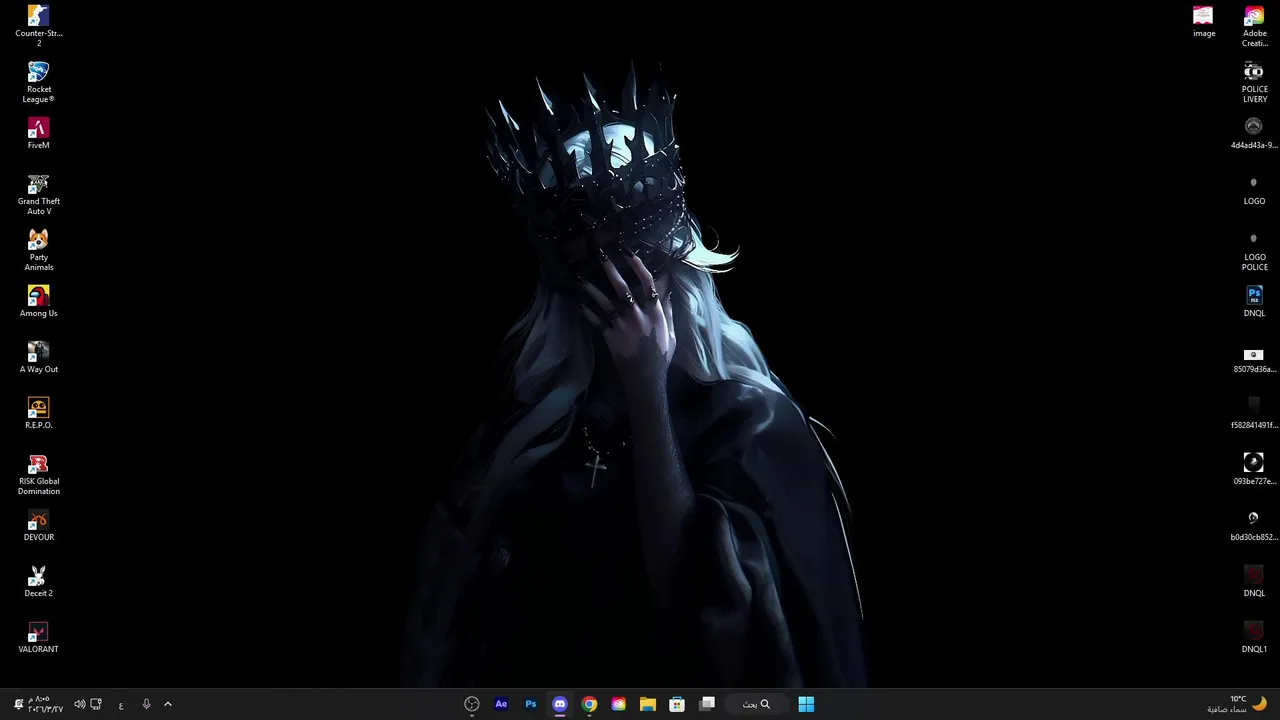Select the DNQL1 desktop file
The height and width of the screenshot is (720, 1280).
1254,638
